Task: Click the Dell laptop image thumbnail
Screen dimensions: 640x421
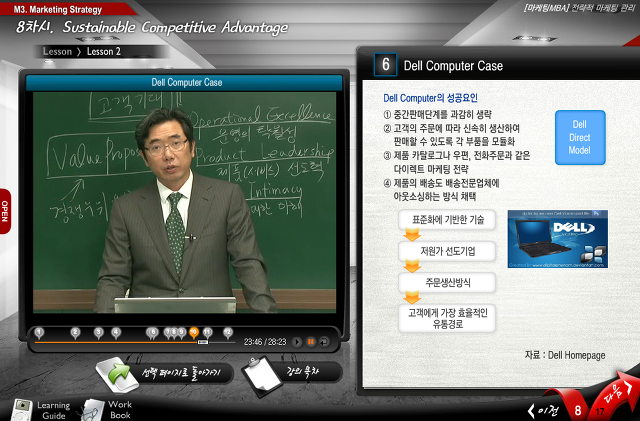Action: (558, 239)
